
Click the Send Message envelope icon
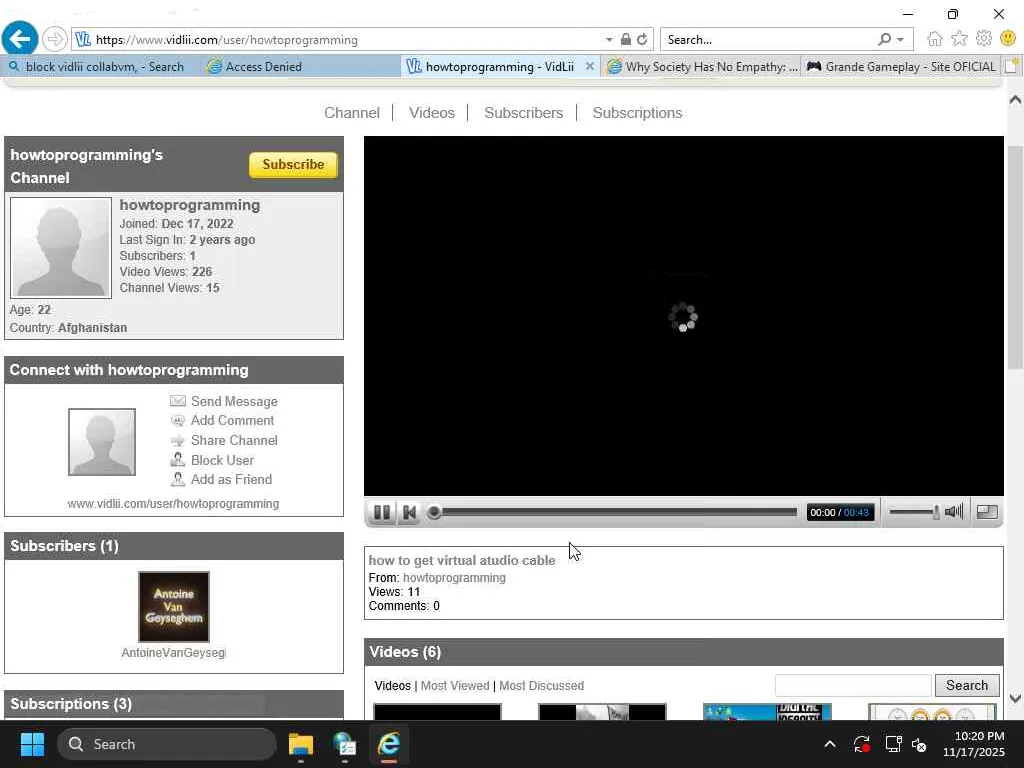(178, 400)
